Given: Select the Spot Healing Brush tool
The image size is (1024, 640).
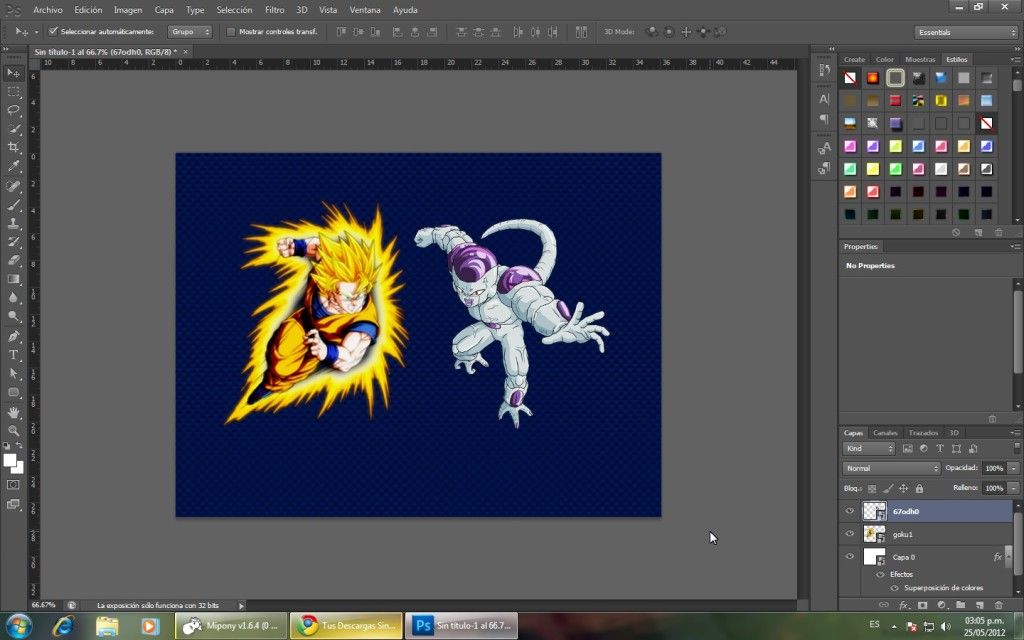Looking at the screenshot, I should coord(13,186).
